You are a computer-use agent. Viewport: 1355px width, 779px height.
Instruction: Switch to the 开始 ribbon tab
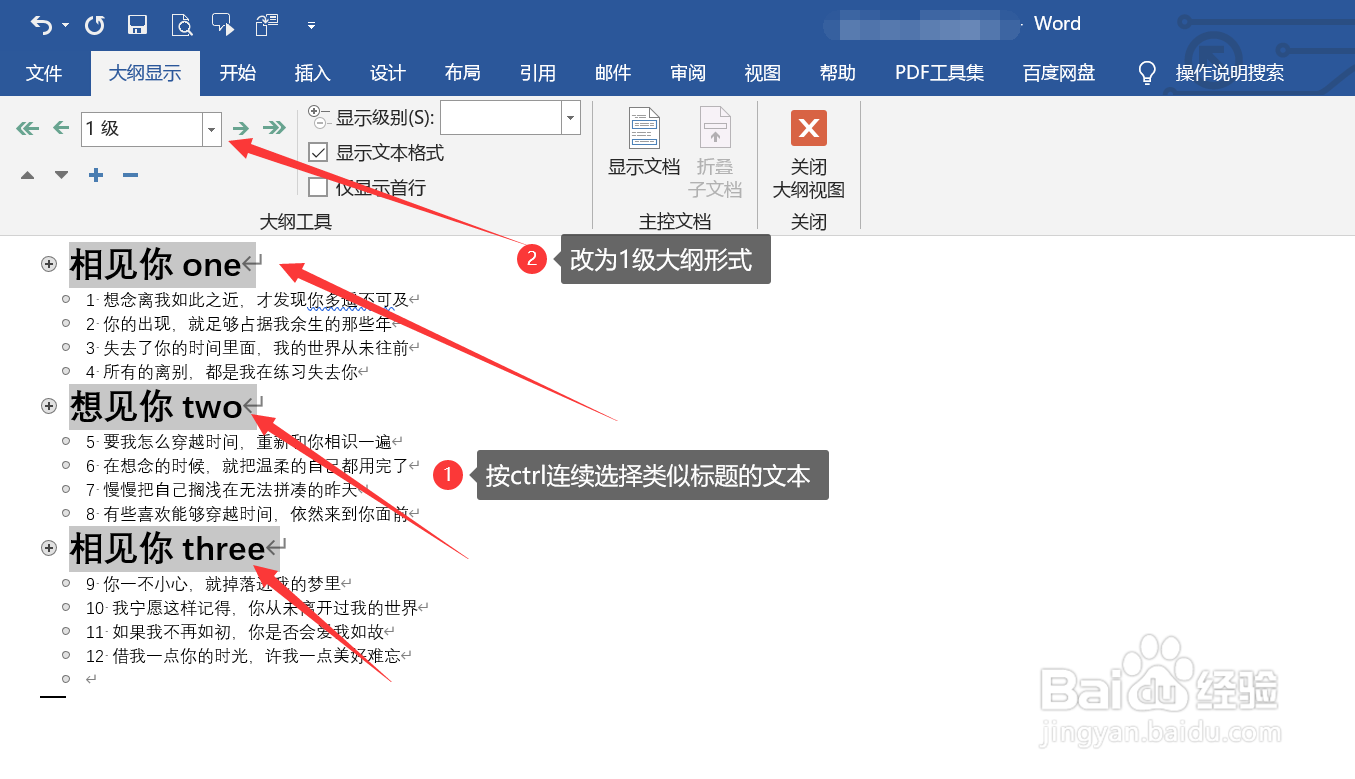coord(238,72)
